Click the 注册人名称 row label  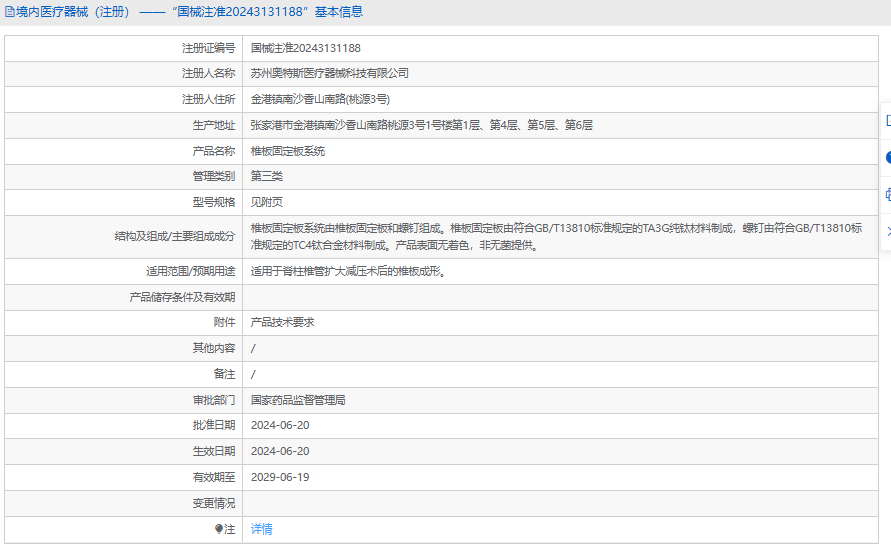(x=209, y=73)
